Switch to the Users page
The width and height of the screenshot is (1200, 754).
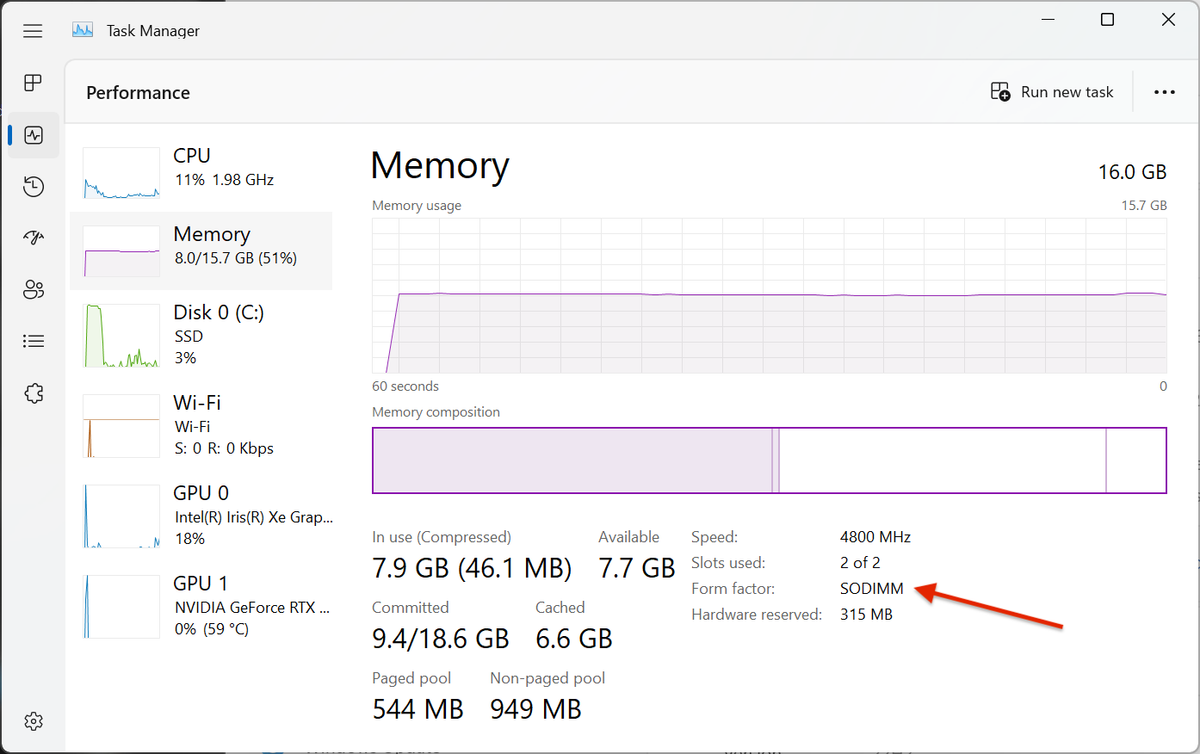point(33,290)
